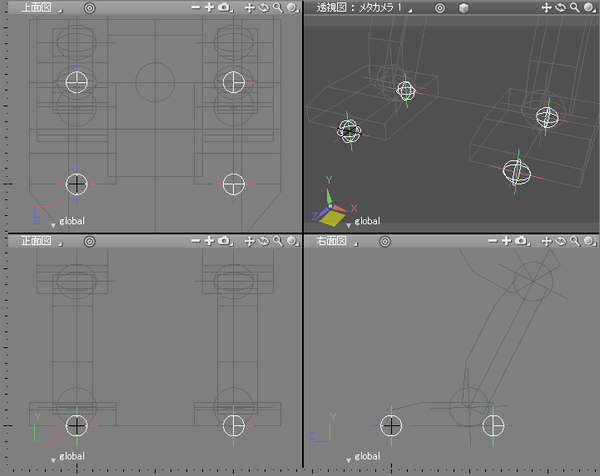Viewport: 600px width, 476px height.
Task: Click yellow ground plane of perspective gizmo
Action: pyautogui.click(x=331, y=218)
